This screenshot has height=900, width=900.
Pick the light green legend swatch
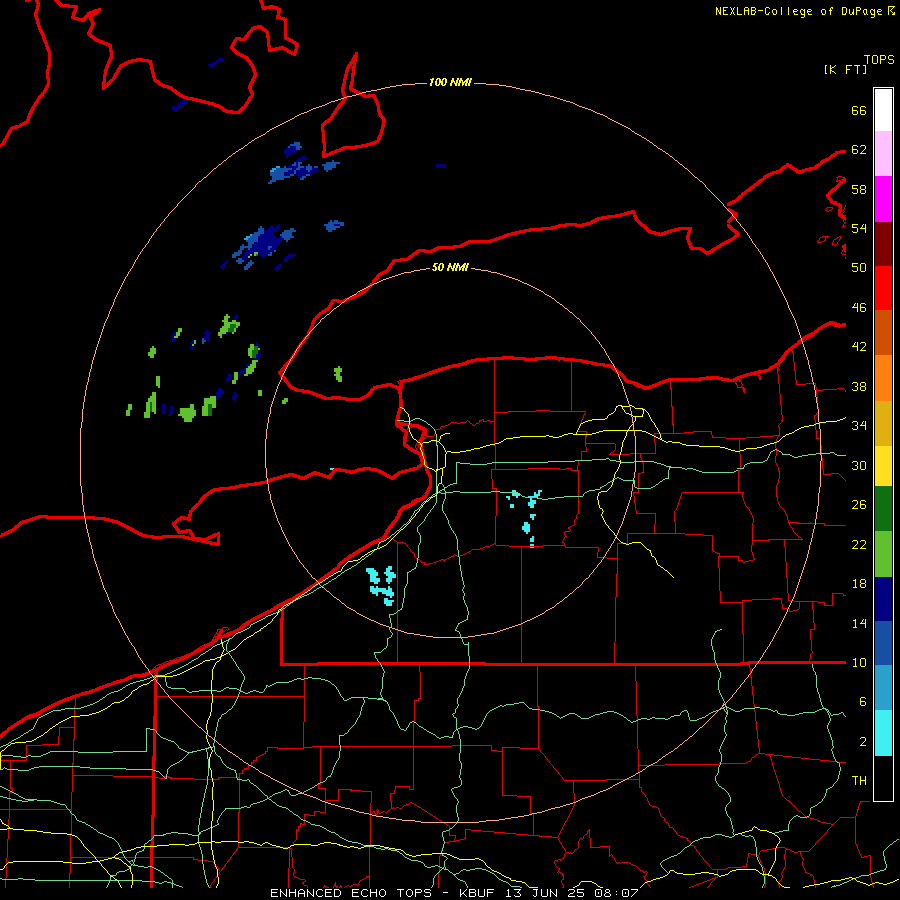click(883, 554)
